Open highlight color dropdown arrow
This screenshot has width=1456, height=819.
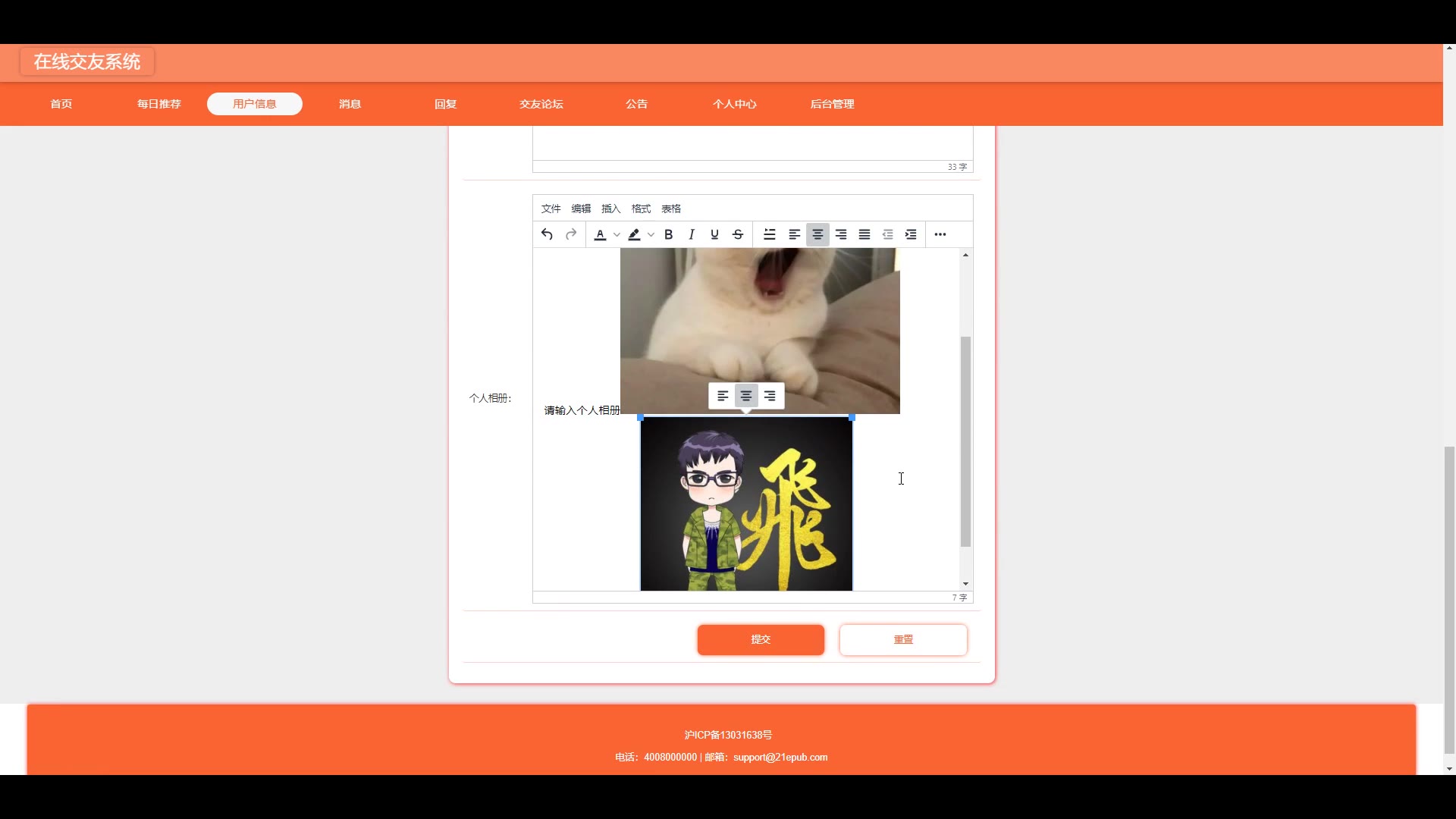(x=651, y=234)
